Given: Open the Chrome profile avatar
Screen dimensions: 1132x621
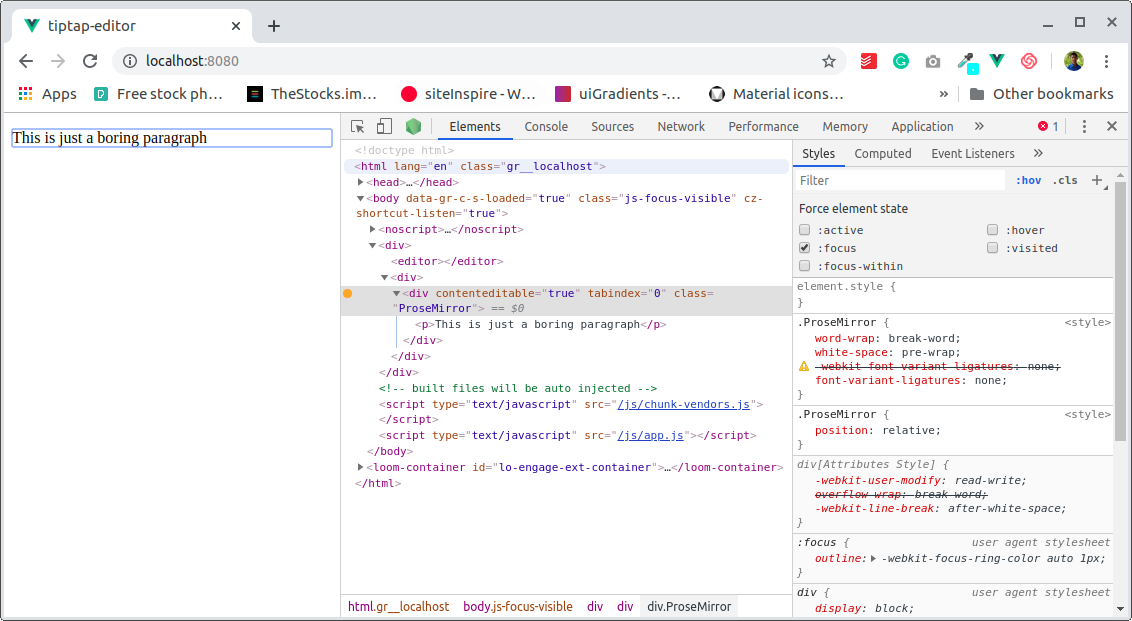Looking at the screenshot, I should point(1074,61).
